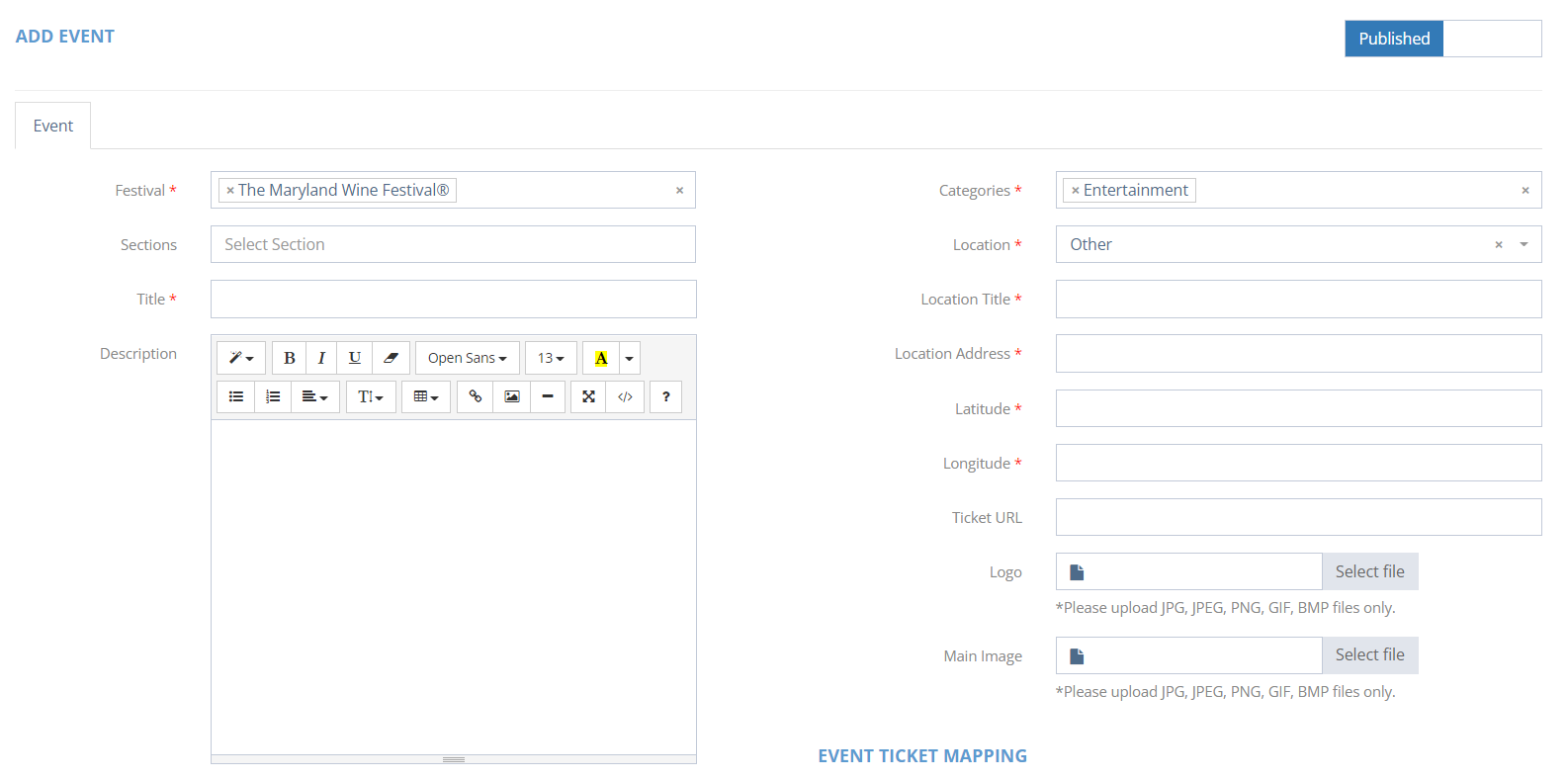The height and width of the screenshot is (780, 1568).
Task: Clear the Location Other selection
Action: coord(1499,245)
